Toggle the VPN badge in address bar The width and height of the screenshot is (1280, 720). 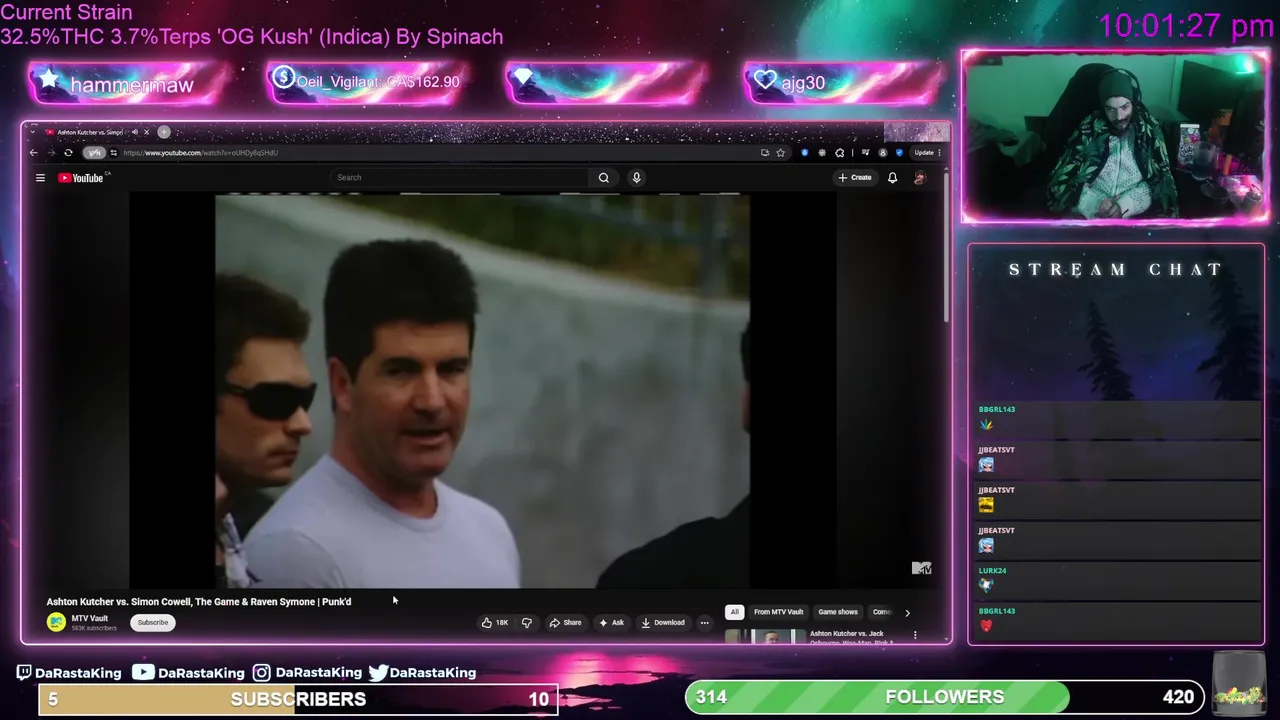(x=94, y=153)
